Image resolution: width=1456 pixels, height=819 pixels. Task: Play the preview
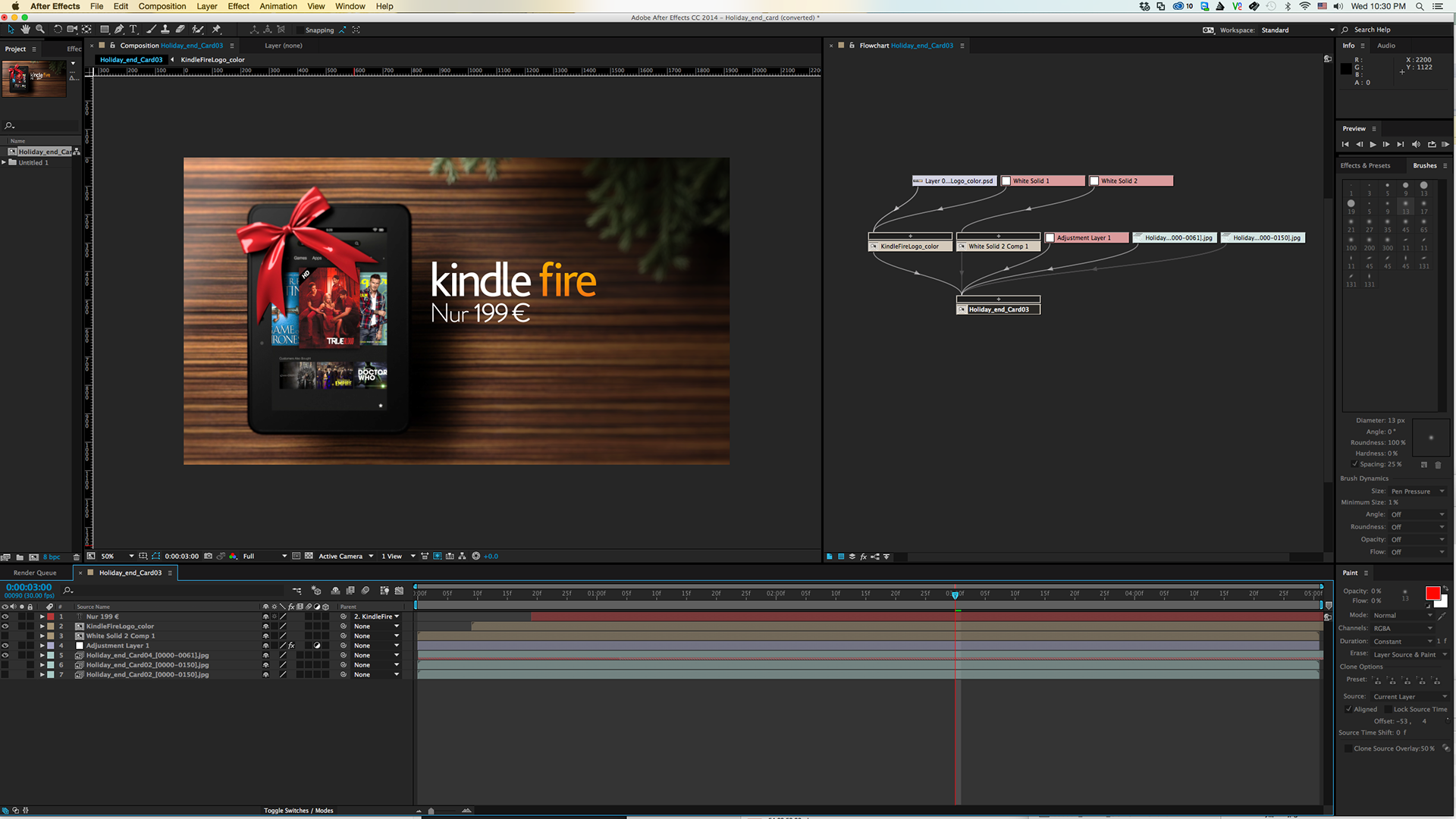pos(1373,144)
